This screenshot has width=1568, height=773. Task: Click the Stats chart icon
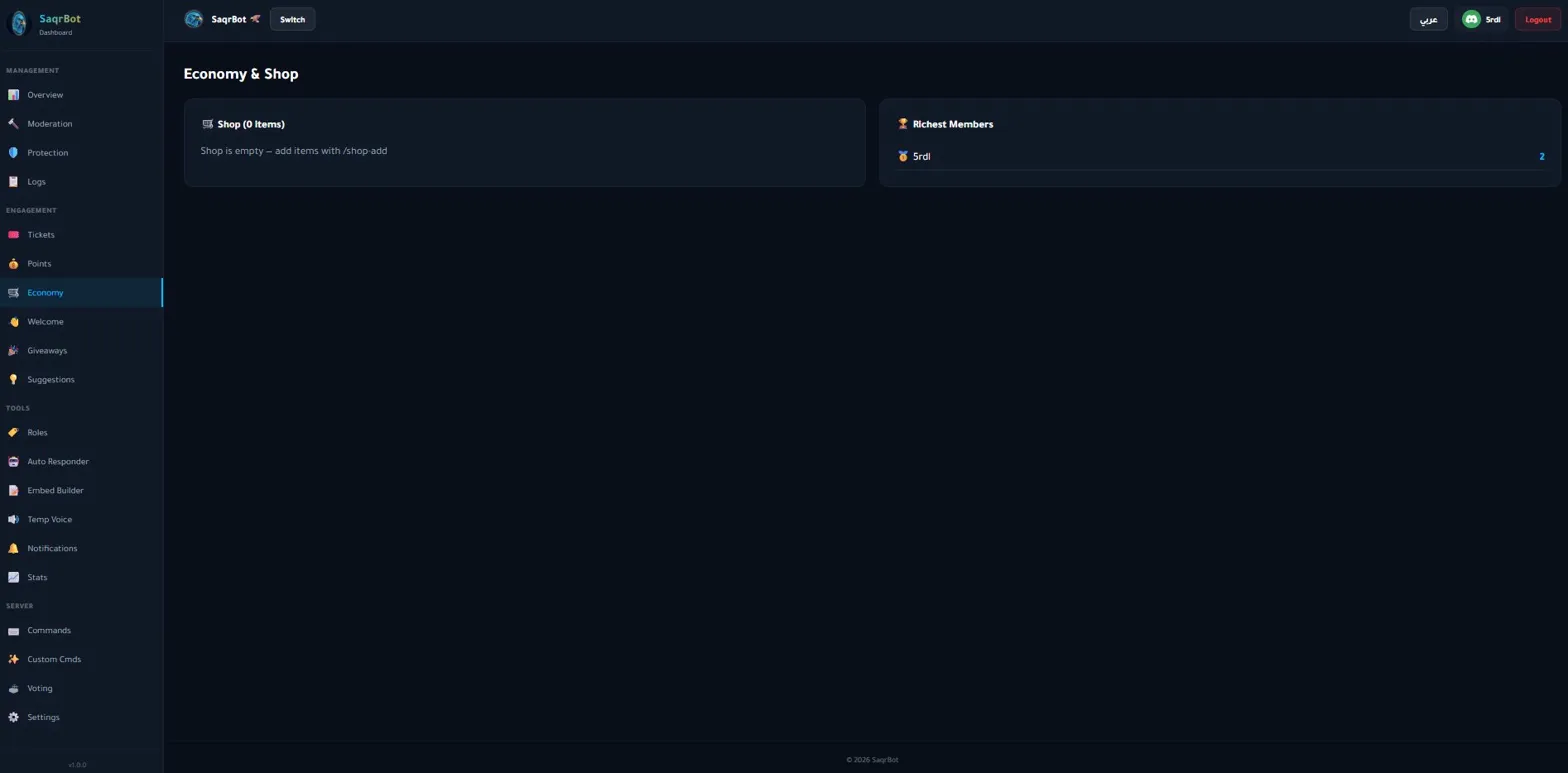13,578
